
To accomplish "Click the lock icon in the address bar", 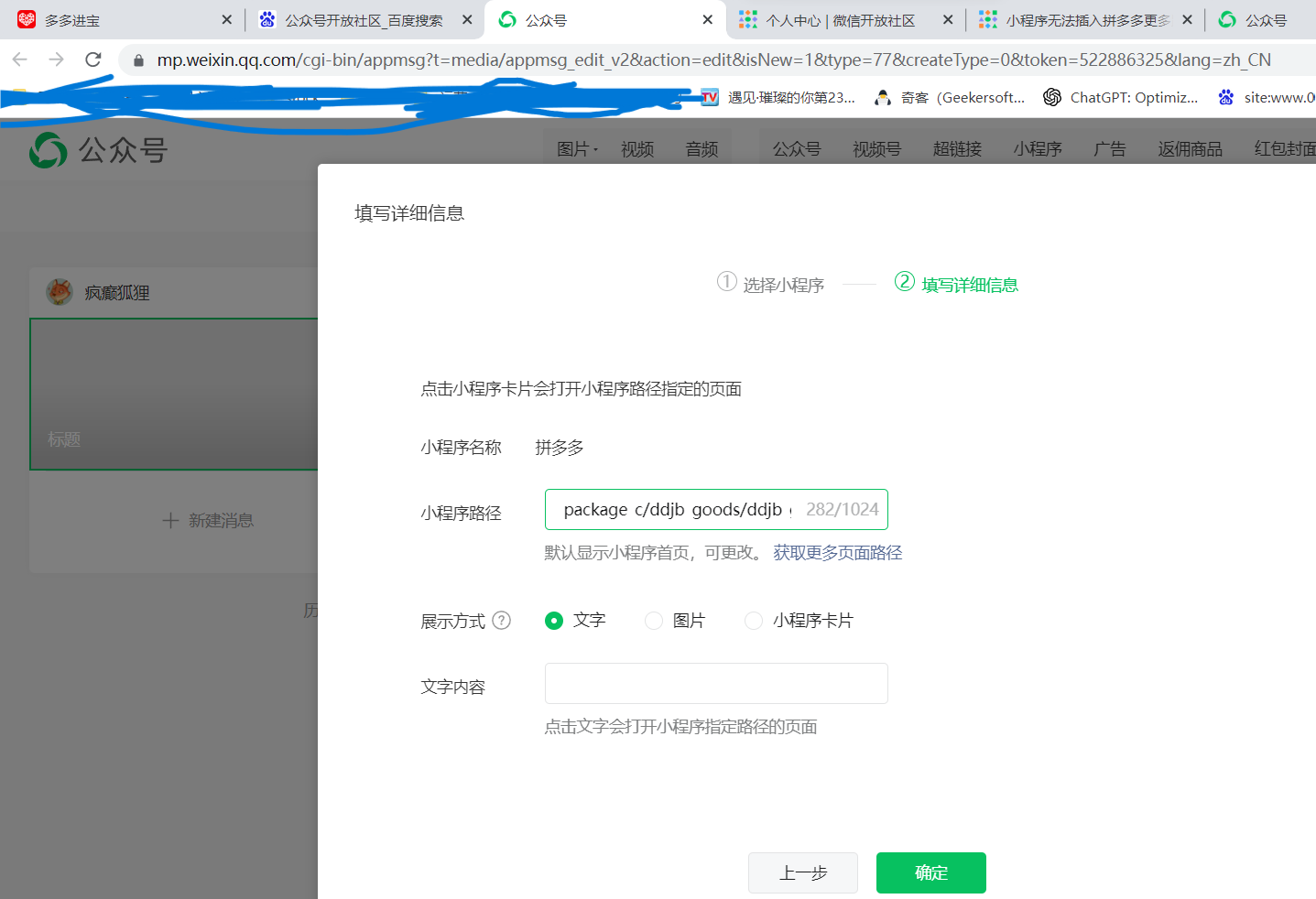I will click(x=138, y=60).
